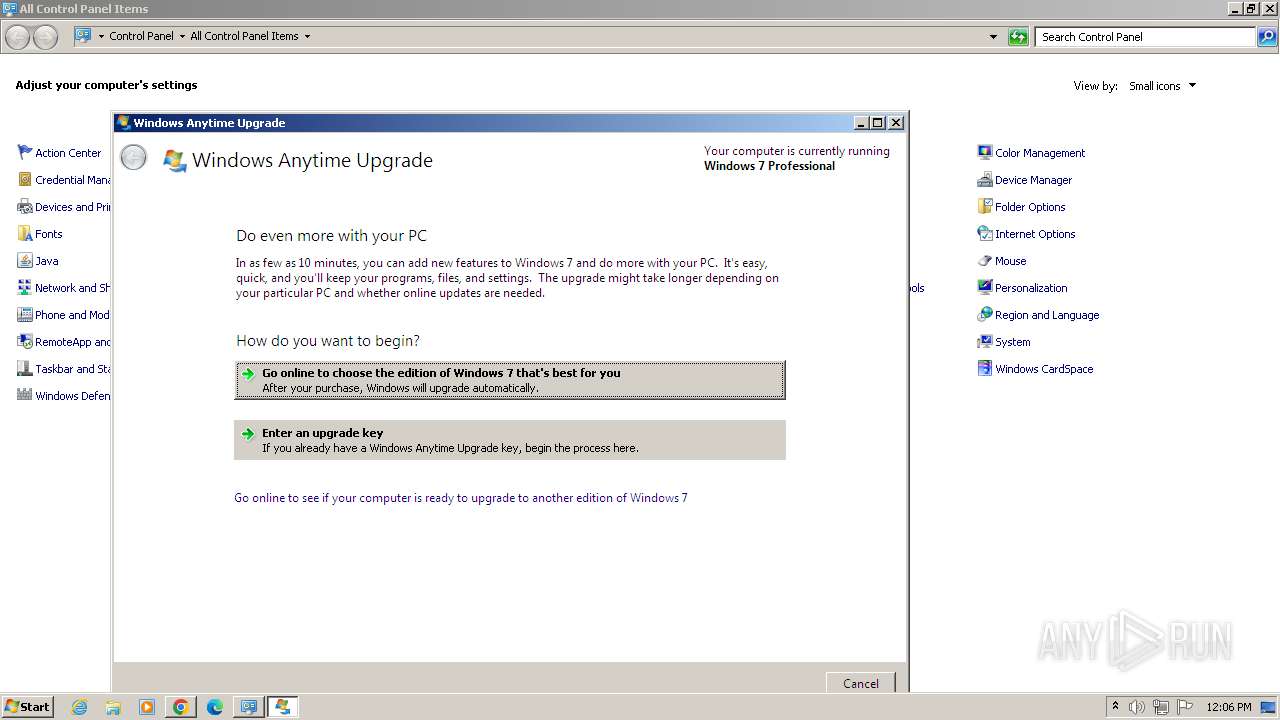Viewport: 1280px width, 720px height.
Task: Click the search magnifier icon
Action: (1267, 37)
